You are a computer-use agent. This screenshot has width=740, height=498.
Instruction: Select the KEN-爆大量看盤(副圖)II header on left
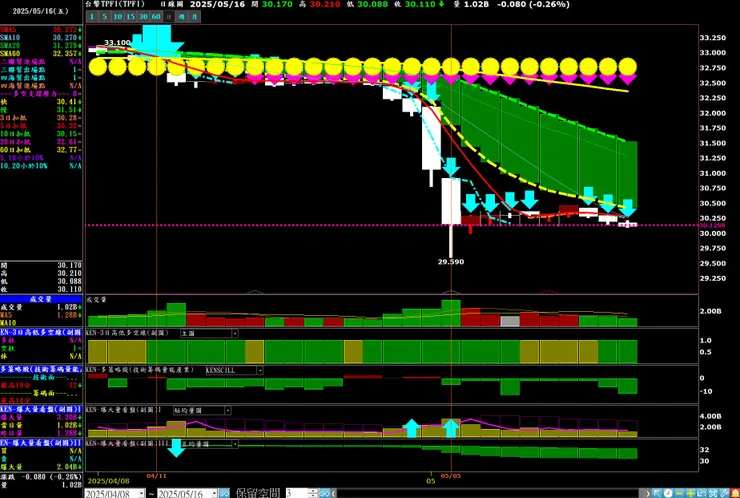coord(42,443)
